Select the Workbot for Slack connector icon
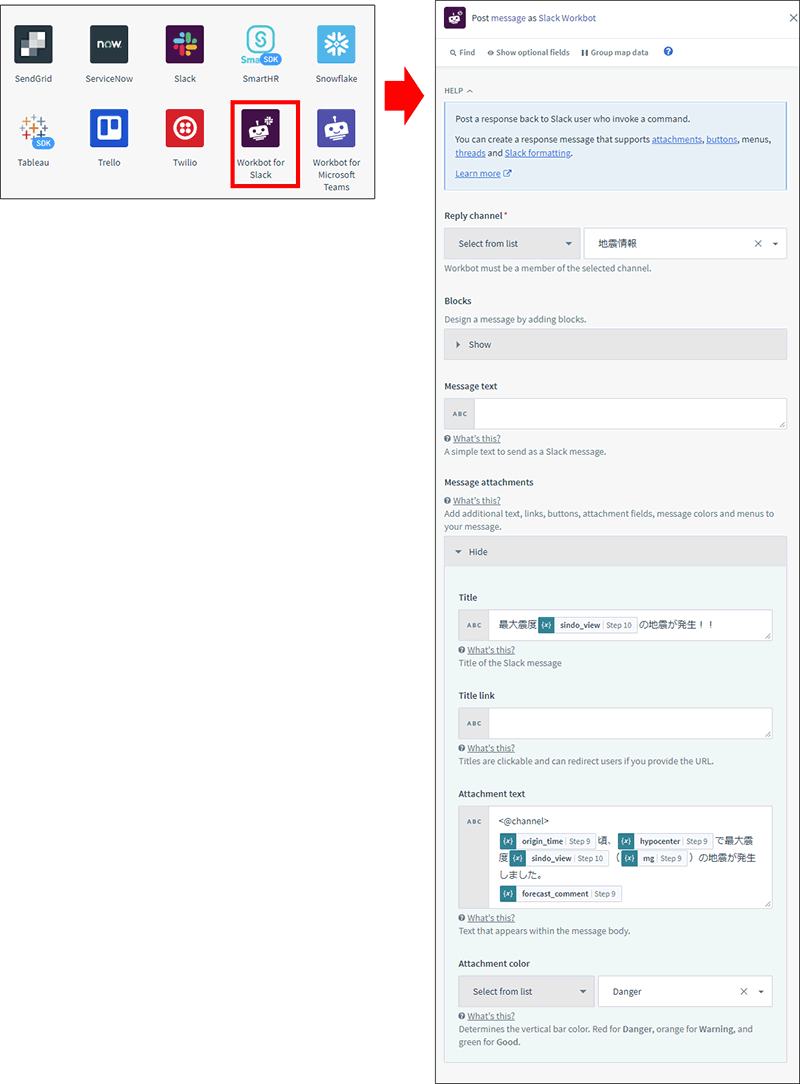This screenshot has height=1084, width=800. tap(260, 129)
